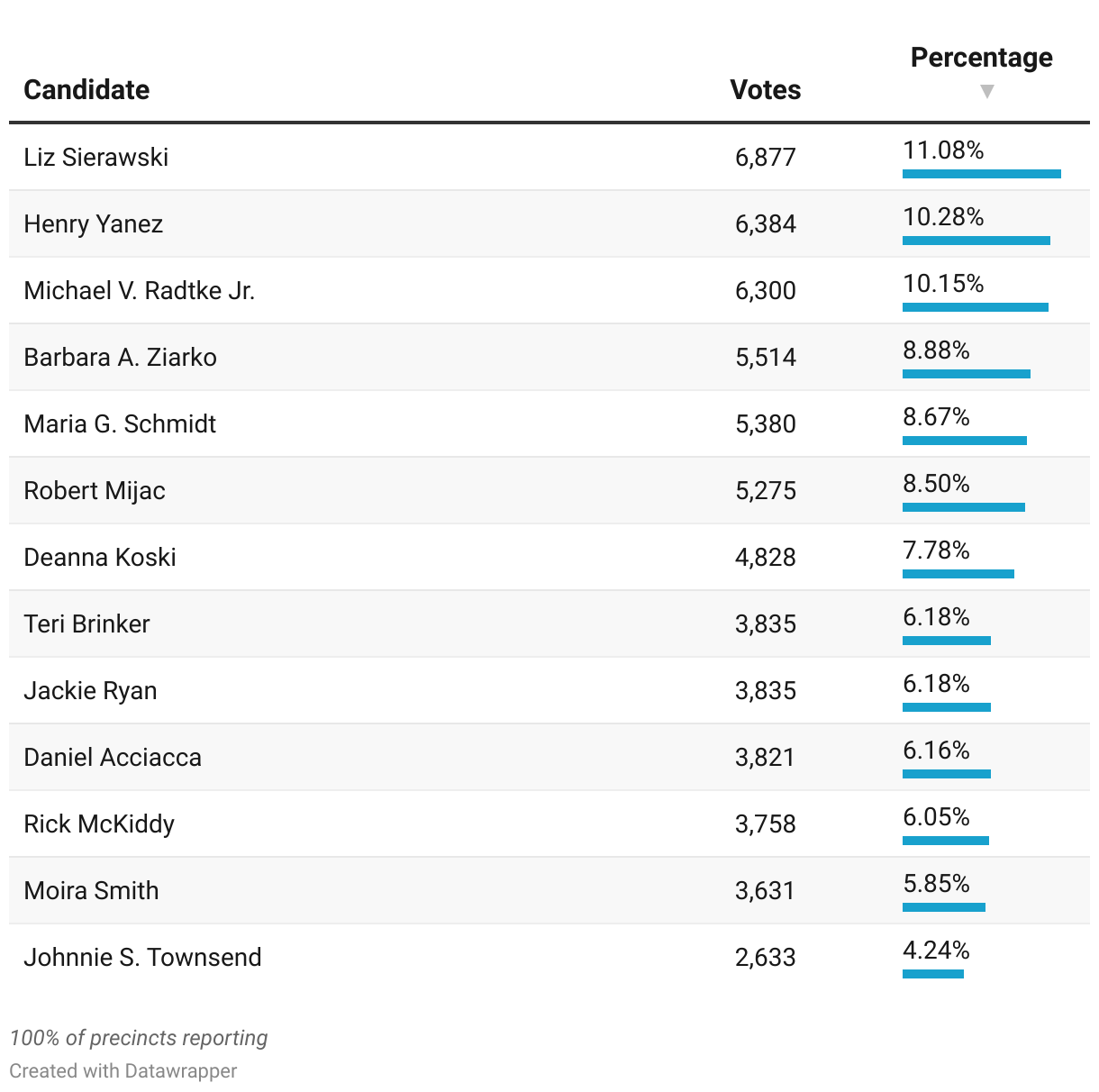The height and width of the screenshot is (1092, 1099).
Task: Sort table by Votes column header
Action: point(765,89)
